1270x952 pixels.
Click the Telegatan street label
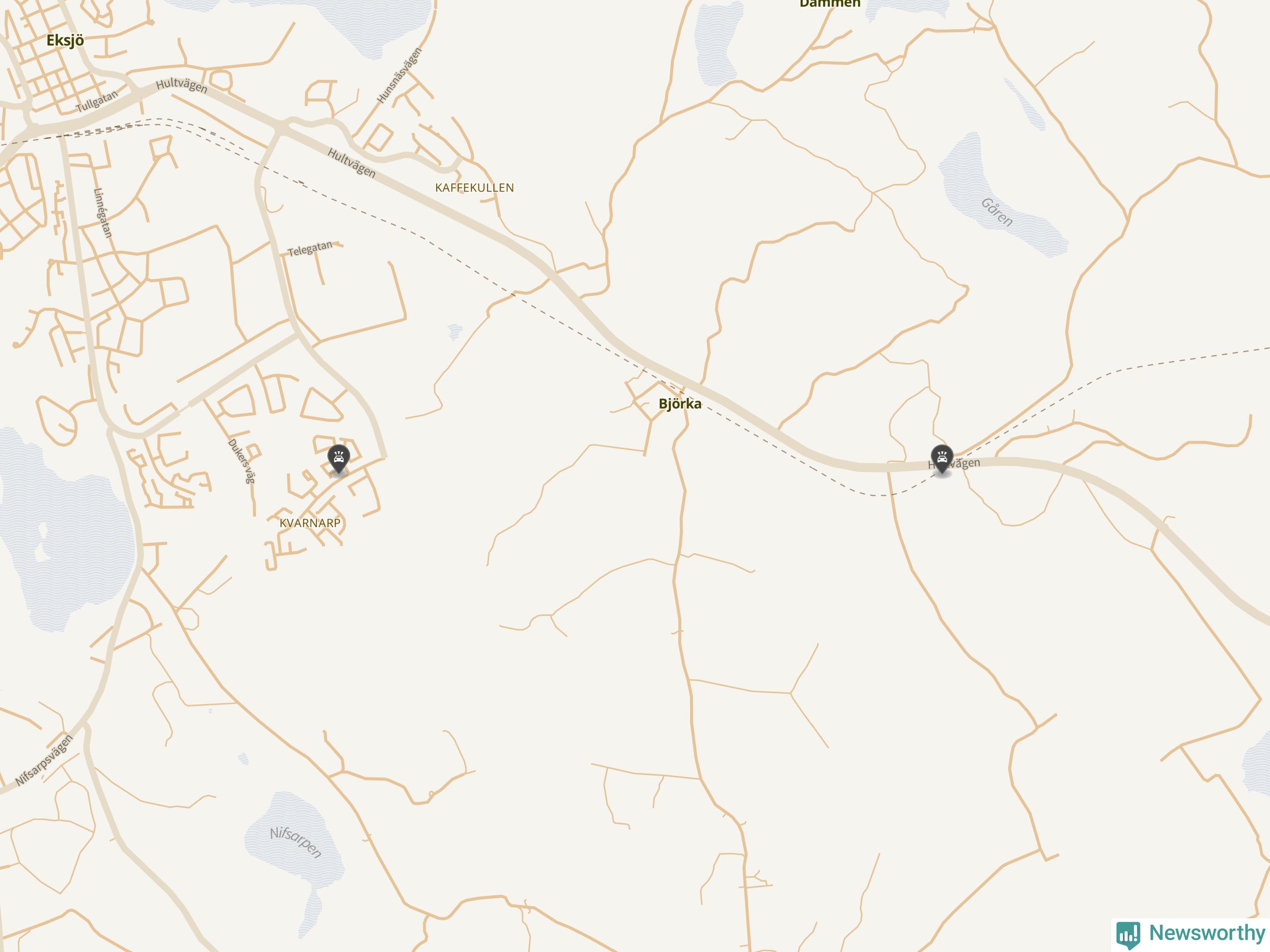point(310,248)
